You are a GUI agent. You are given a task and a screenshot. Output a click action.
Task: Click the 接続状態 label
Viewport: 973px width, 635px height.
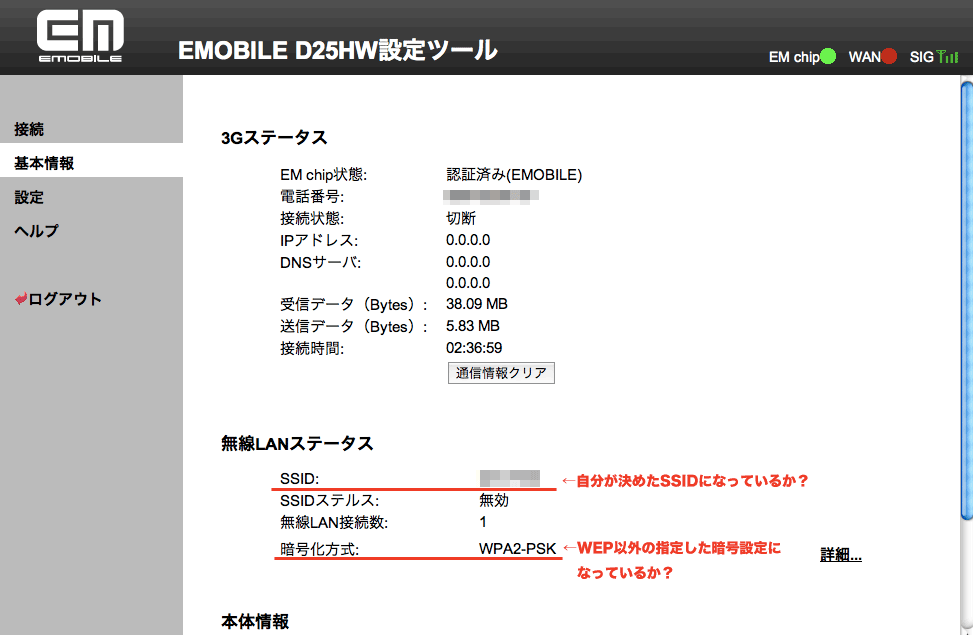[x=312, y=218]
